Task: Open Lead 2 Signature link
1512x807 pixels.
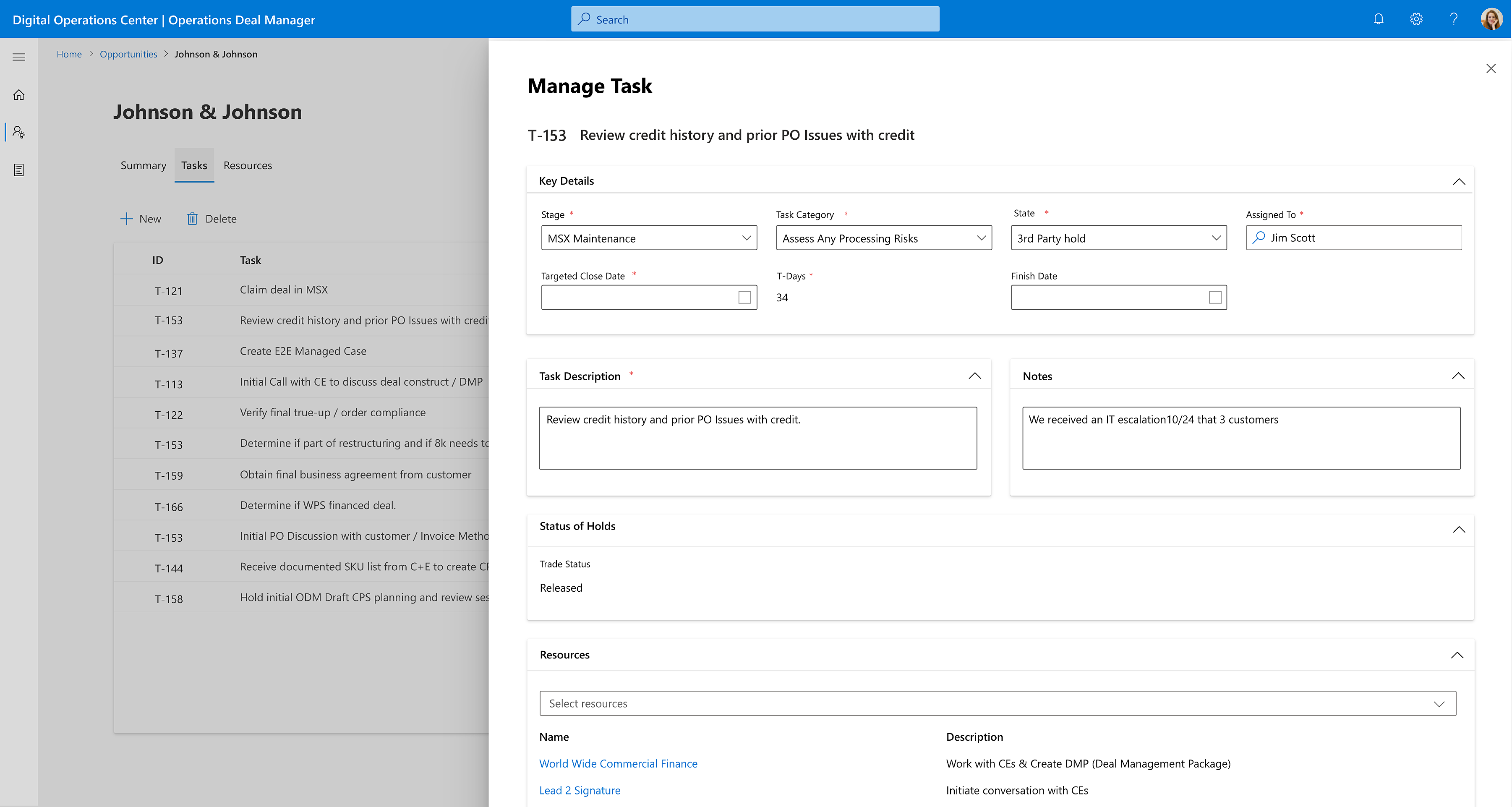Action: click(x=579, y=791)
